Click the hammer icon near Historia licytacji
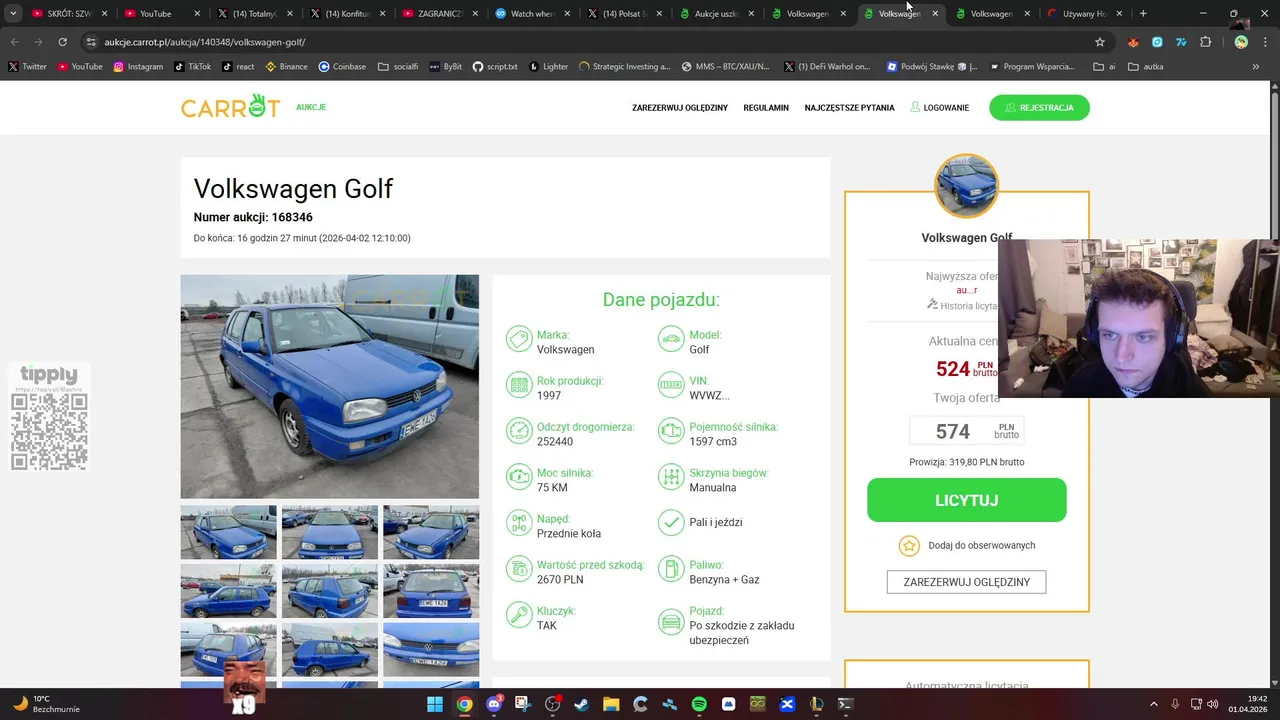1280x720 pixels. click(x=932, y=304)
